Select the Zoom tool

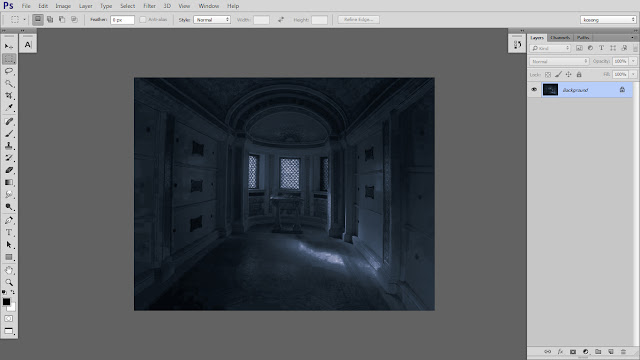(x=9, y=282)
